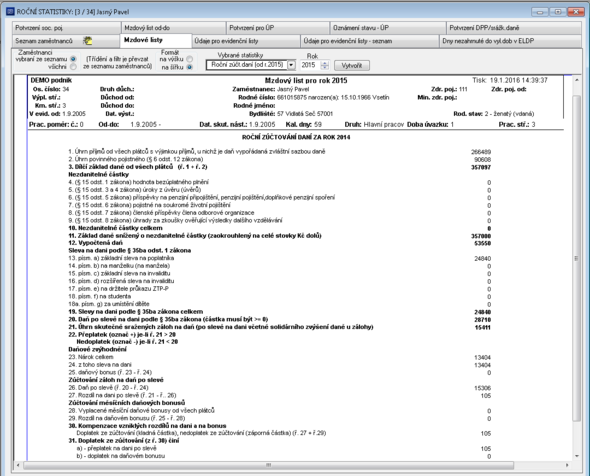Click the vertical scrollbar thumb
Image resolution: width=590 pixels, height=476 pixels.
point(576,258)
